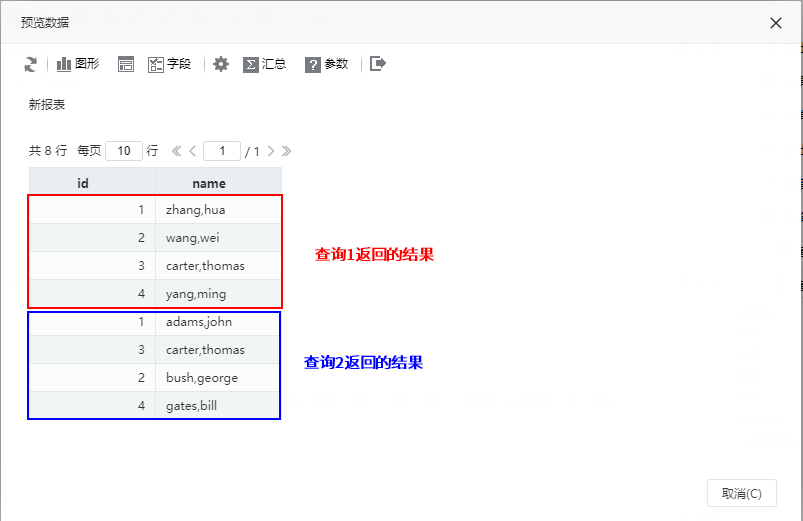Click the id cell next to bush,george
The height and width of the screenshot is (521, 803).
tap(92, 378)
